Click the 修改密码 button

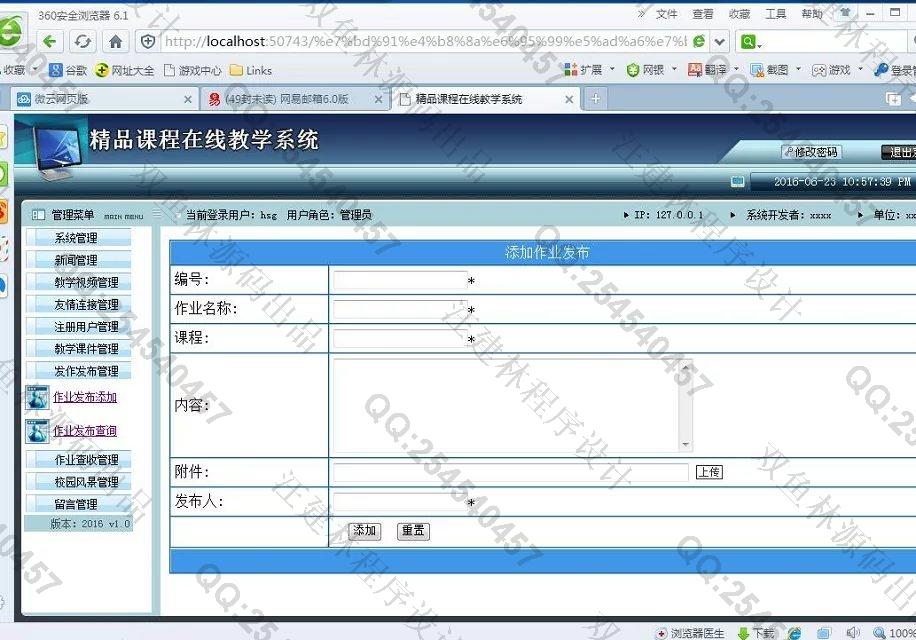pyautogui.click(x=811, y=152)
